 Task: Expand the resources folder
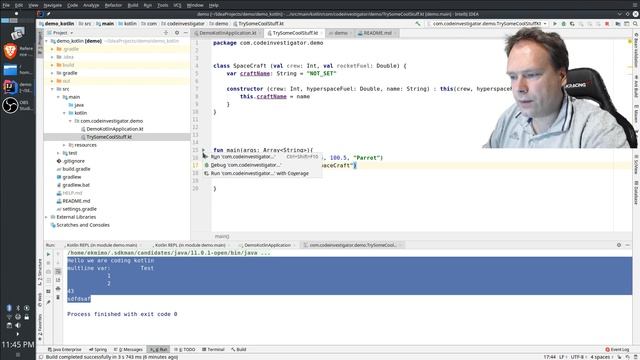point(64,145)
